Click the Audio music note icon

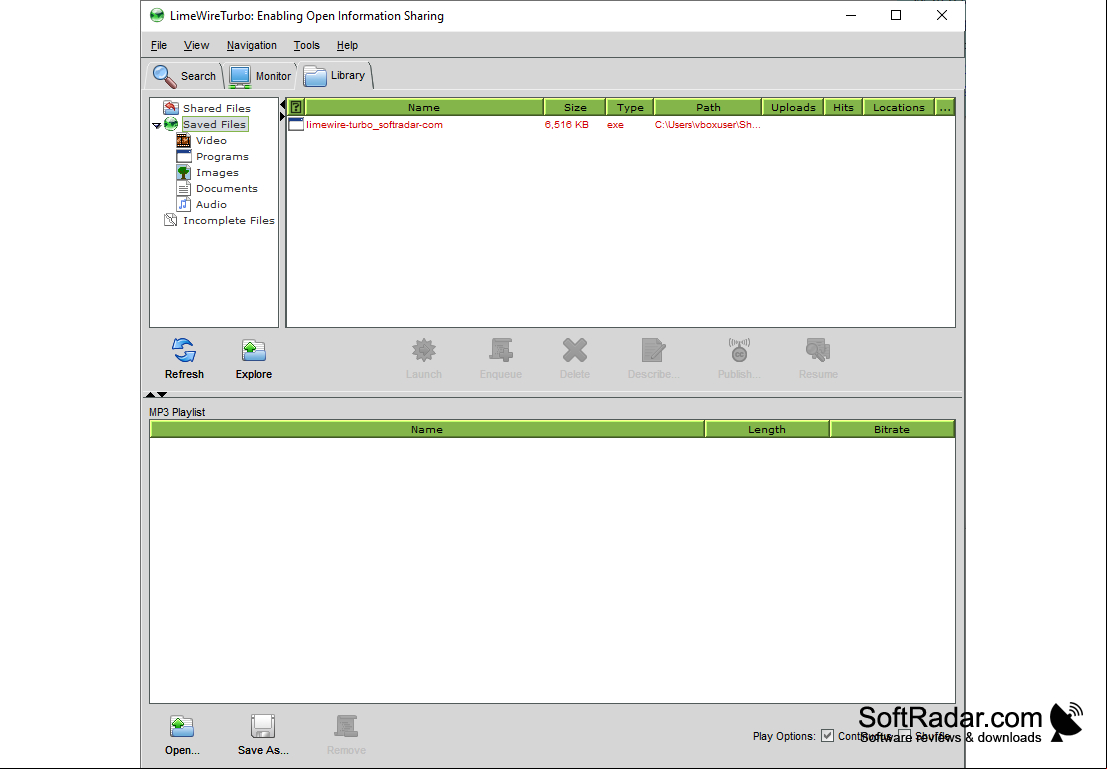184,205
